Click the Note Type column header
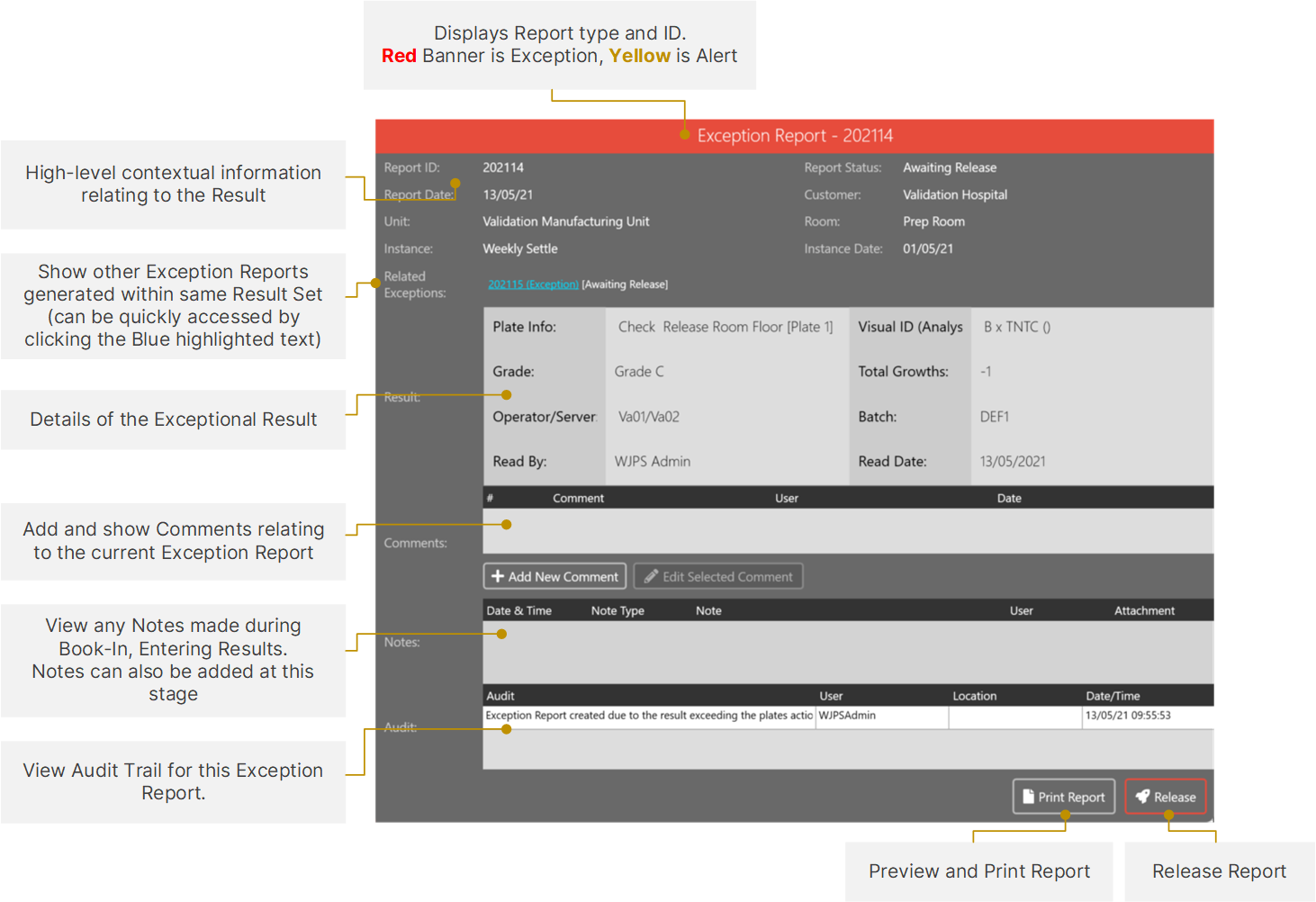 [x=617, y=609]
